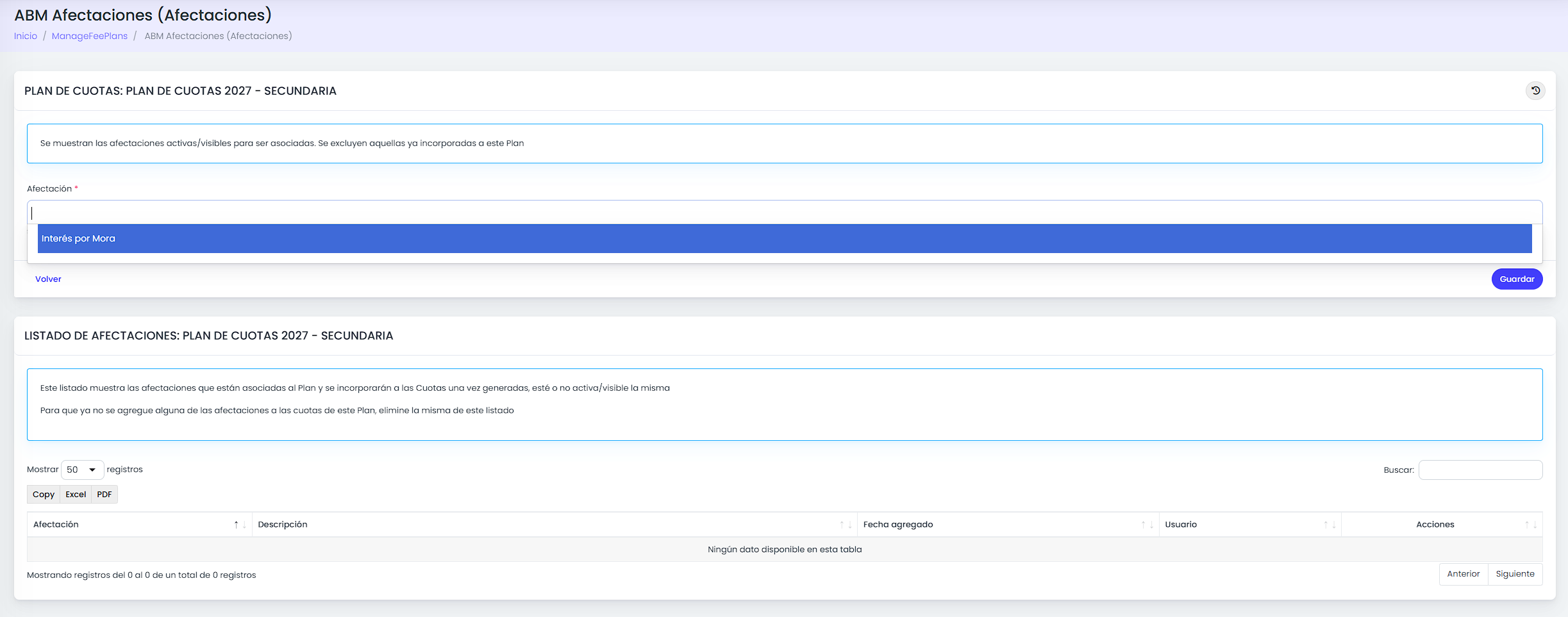The width and height of the screenshot is (1568, 617).
Task: Open the history icon in plan header
Action: [x=1535, y=90]
